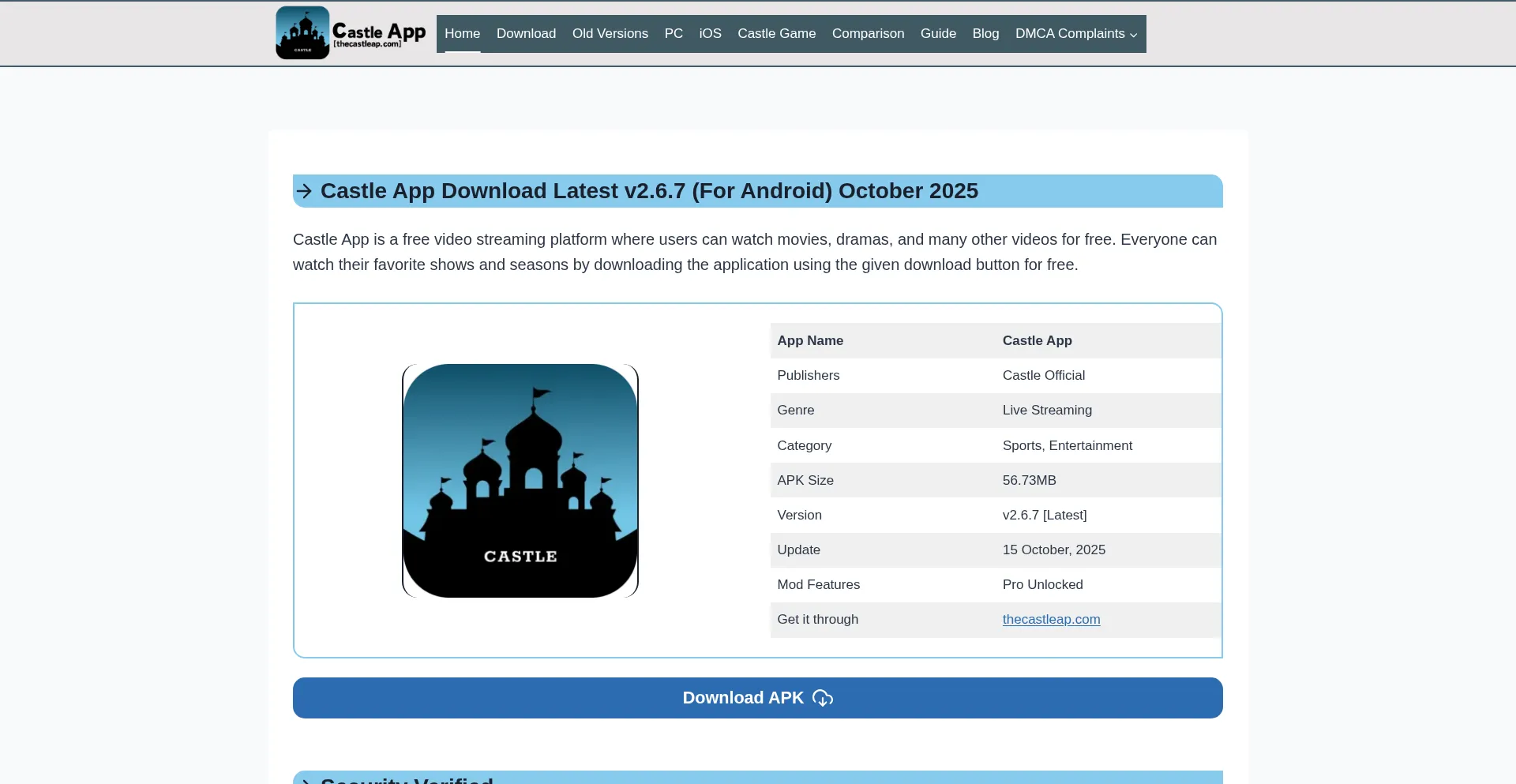Open the Guide menu item

938,34
